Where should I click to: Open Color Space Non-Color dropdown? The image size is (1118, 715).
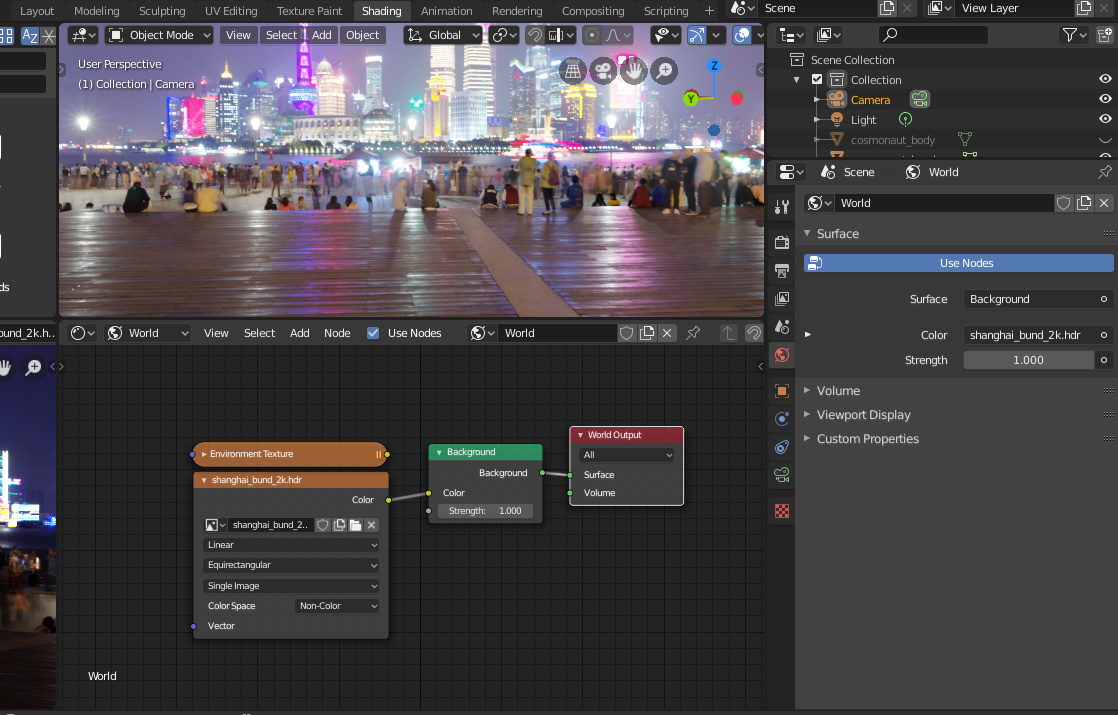(337, 606)
